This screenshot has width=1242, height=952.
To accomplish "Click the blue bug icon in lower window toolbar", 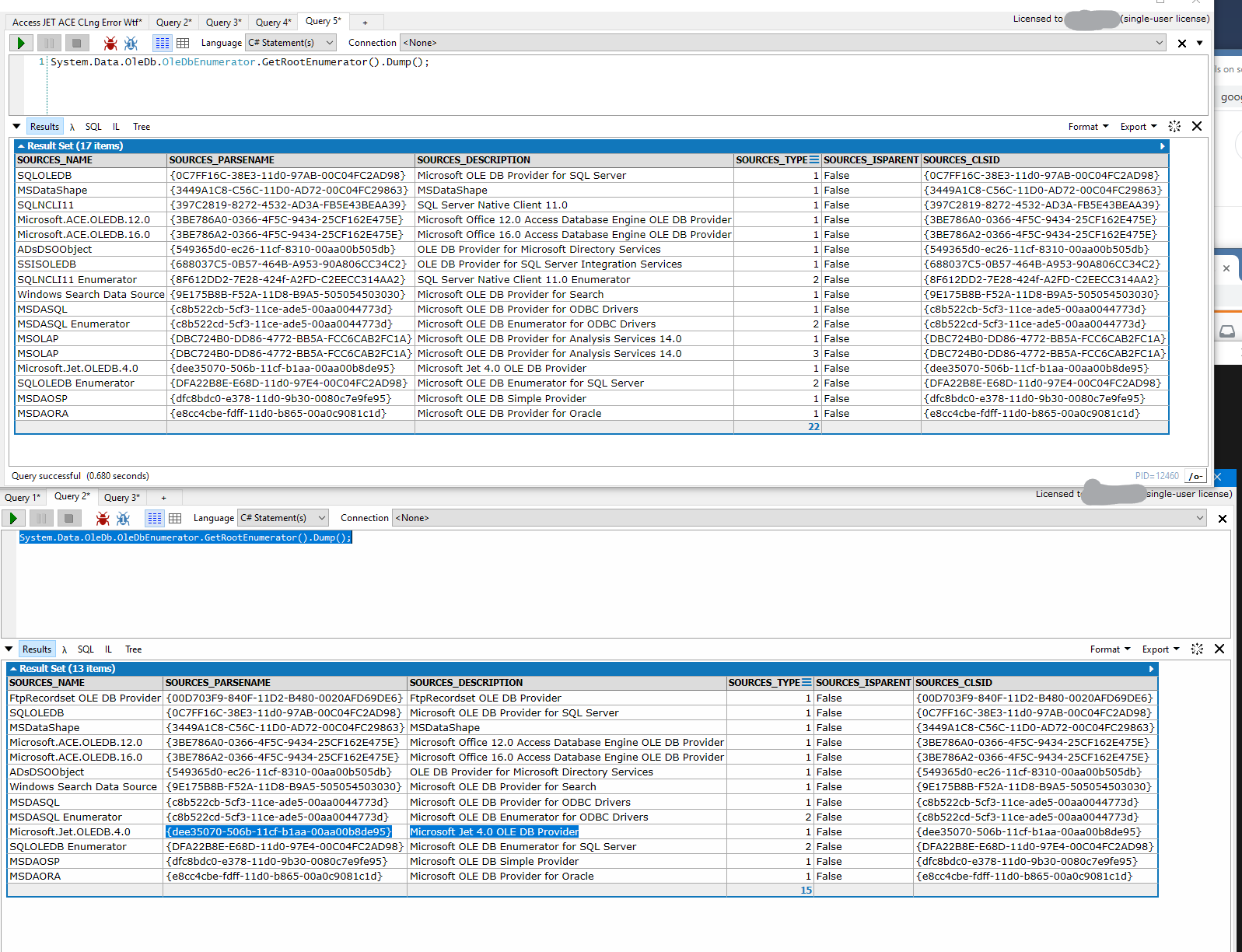I will [x=123, y=518].
